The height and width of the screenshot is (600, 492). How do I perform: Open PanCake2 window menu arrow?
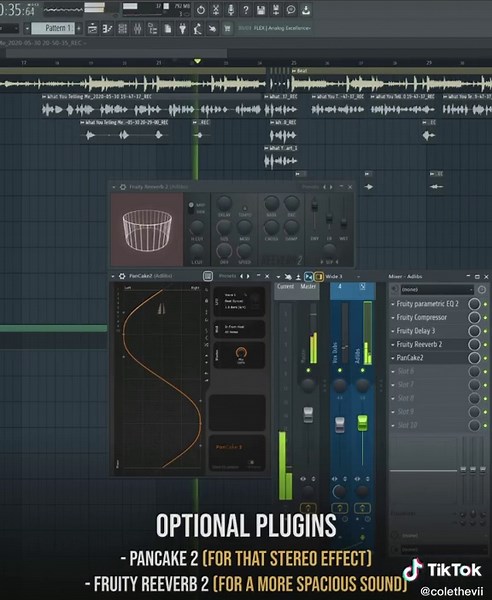(x=113, y=276)
